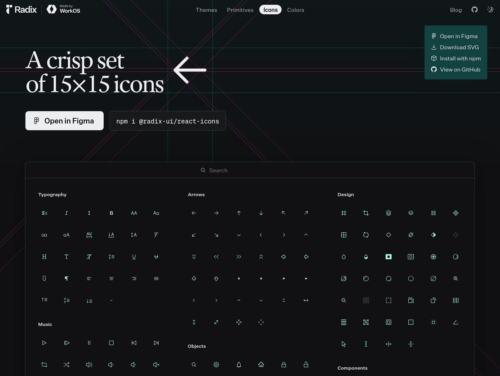Viewport: 500px width, 376px height.
Task: Choose the text align left icon
Action: 89,278
